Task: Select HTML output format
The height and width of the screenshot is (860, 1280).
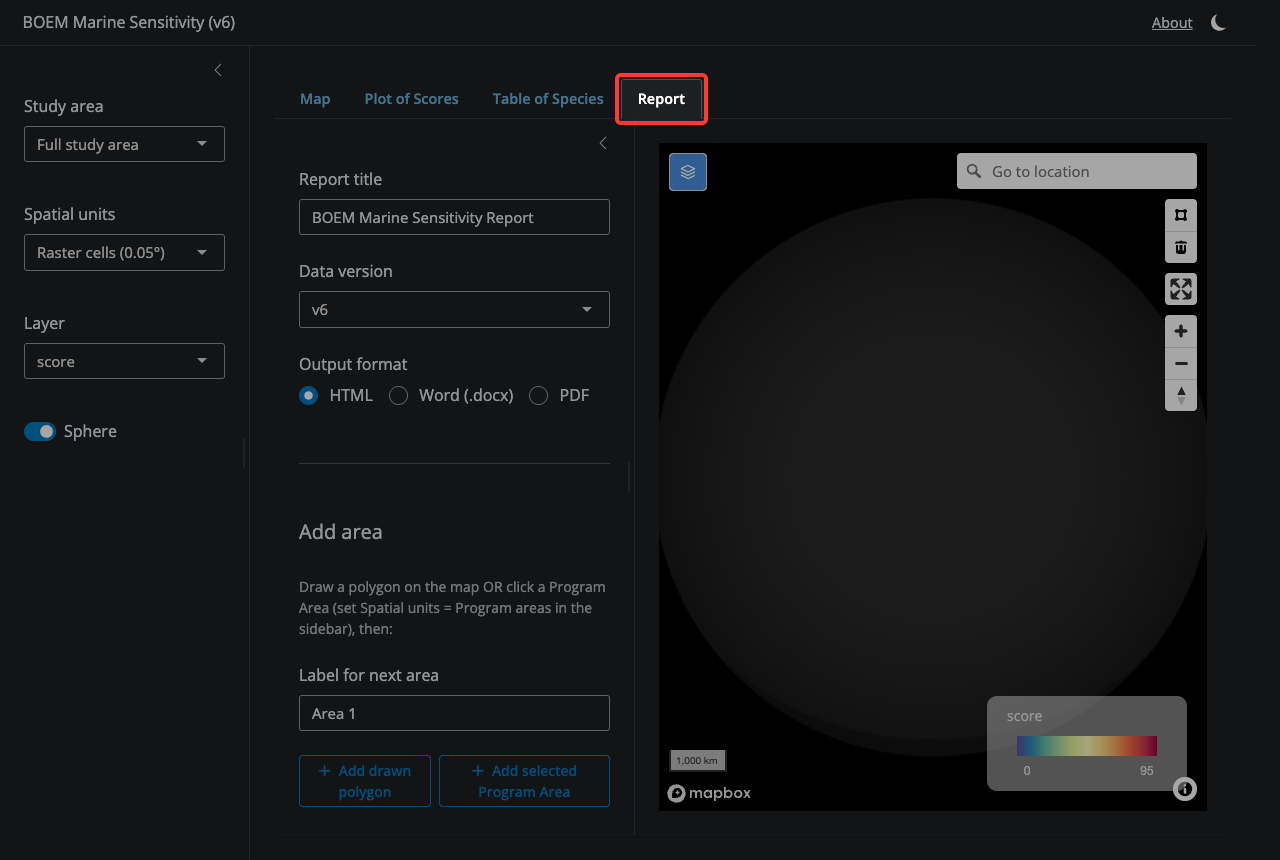Action: [x=309, y=395]
